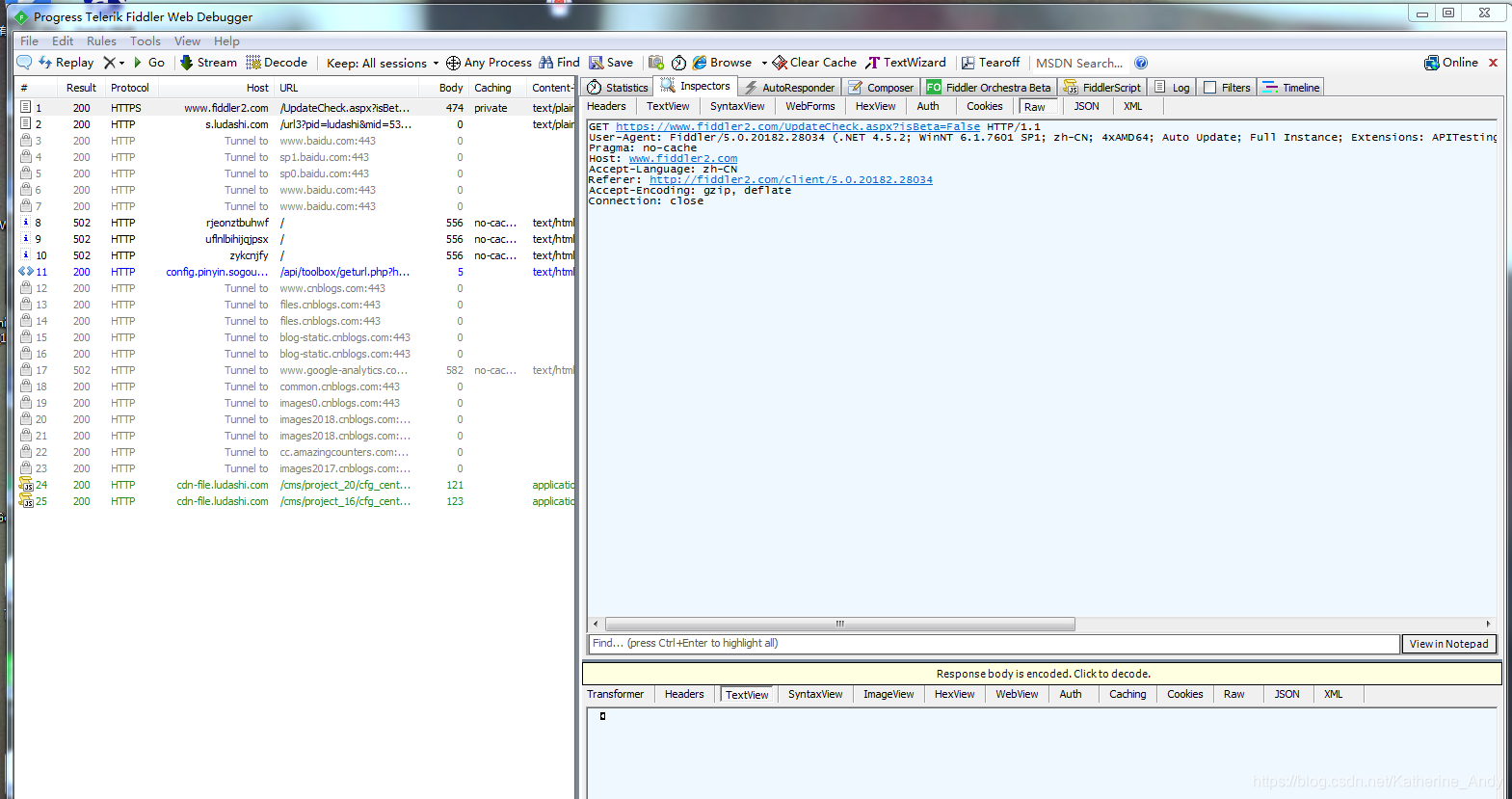The width and height of the screenshot is (1512, 799).
Task: Click the Fiddler app icon in title bar
Action: (21, 17)
